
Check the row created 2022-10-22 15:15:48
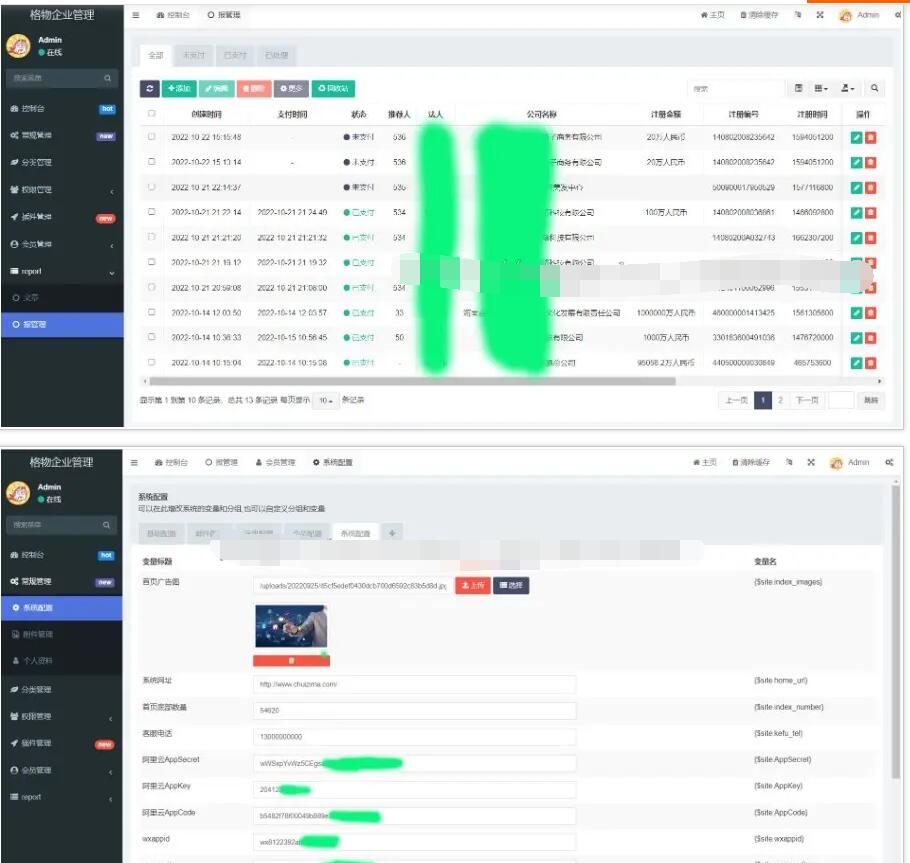click(152, 137)
